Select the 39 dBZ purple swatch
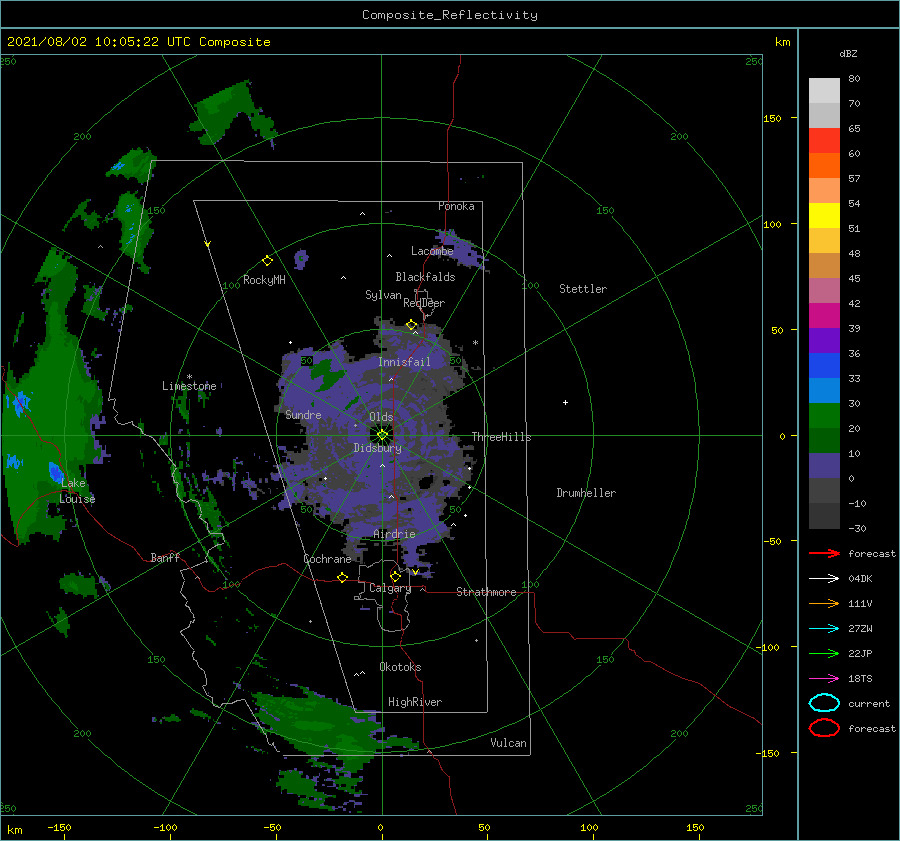The height and width of the screenshot is (841, 900). tap(824, 340)
